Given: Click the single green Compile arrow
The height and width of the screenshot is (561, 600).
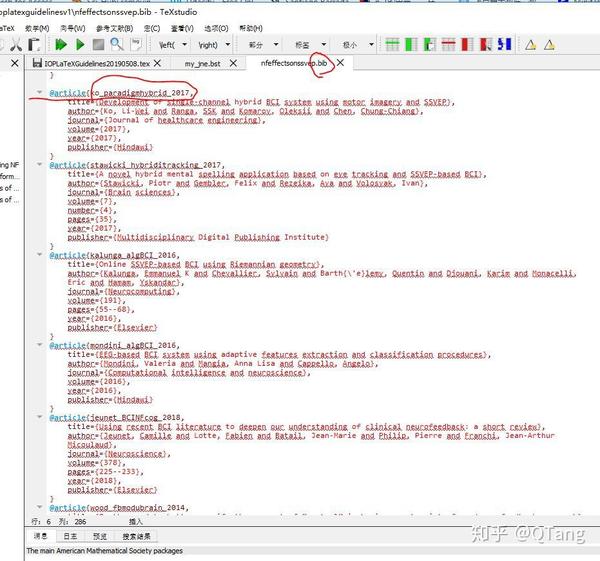Looking at the screenshot, I should [x=80, y=45].
